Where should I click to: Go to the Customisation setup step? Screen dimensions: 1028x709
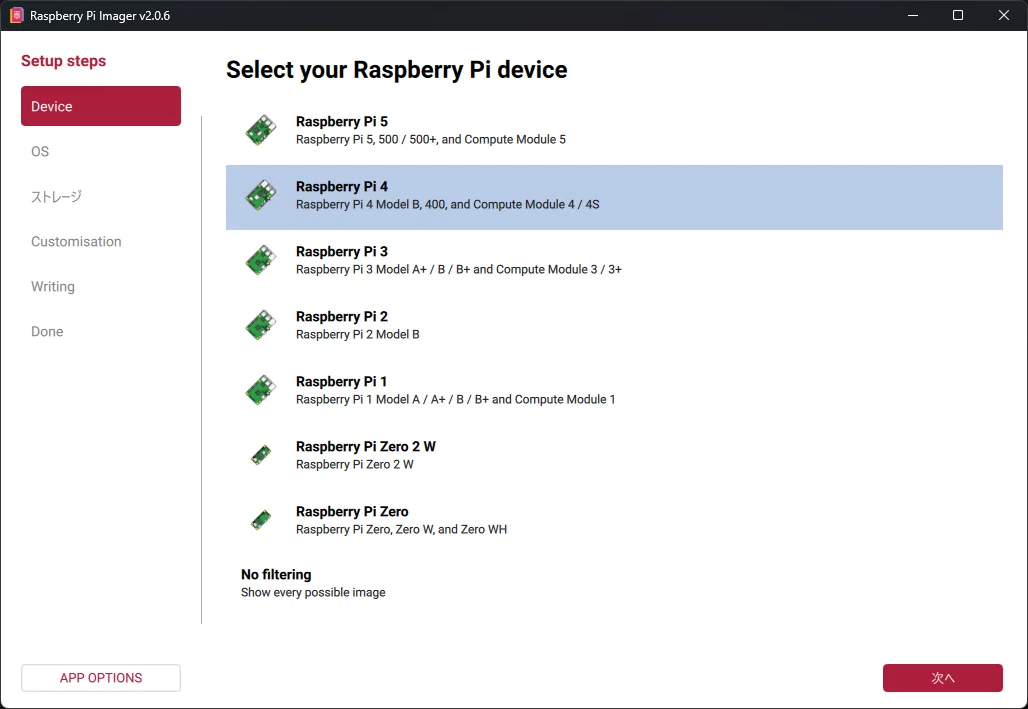click(x=76, y=241)
